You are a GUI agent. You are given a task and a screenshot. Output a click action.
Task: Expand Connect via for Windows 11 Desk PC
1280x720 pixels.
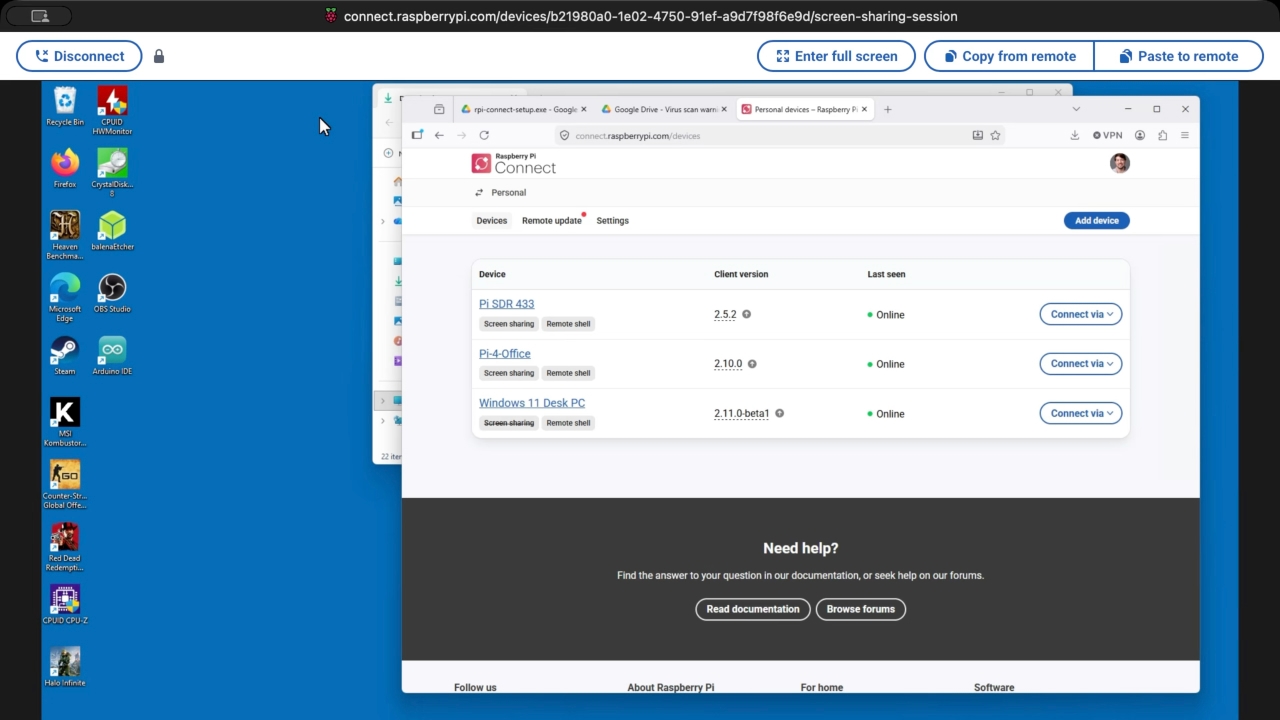click(1080, 413)
